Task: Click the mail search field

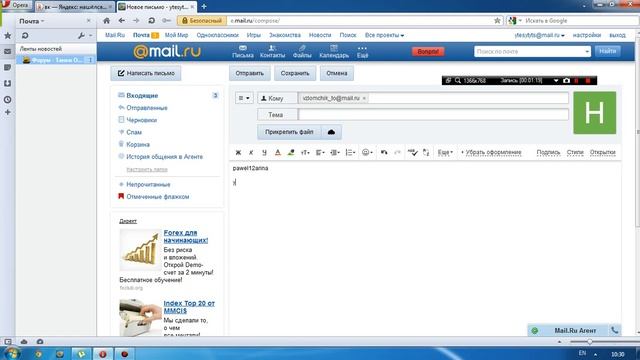Action: pos(532,52)
